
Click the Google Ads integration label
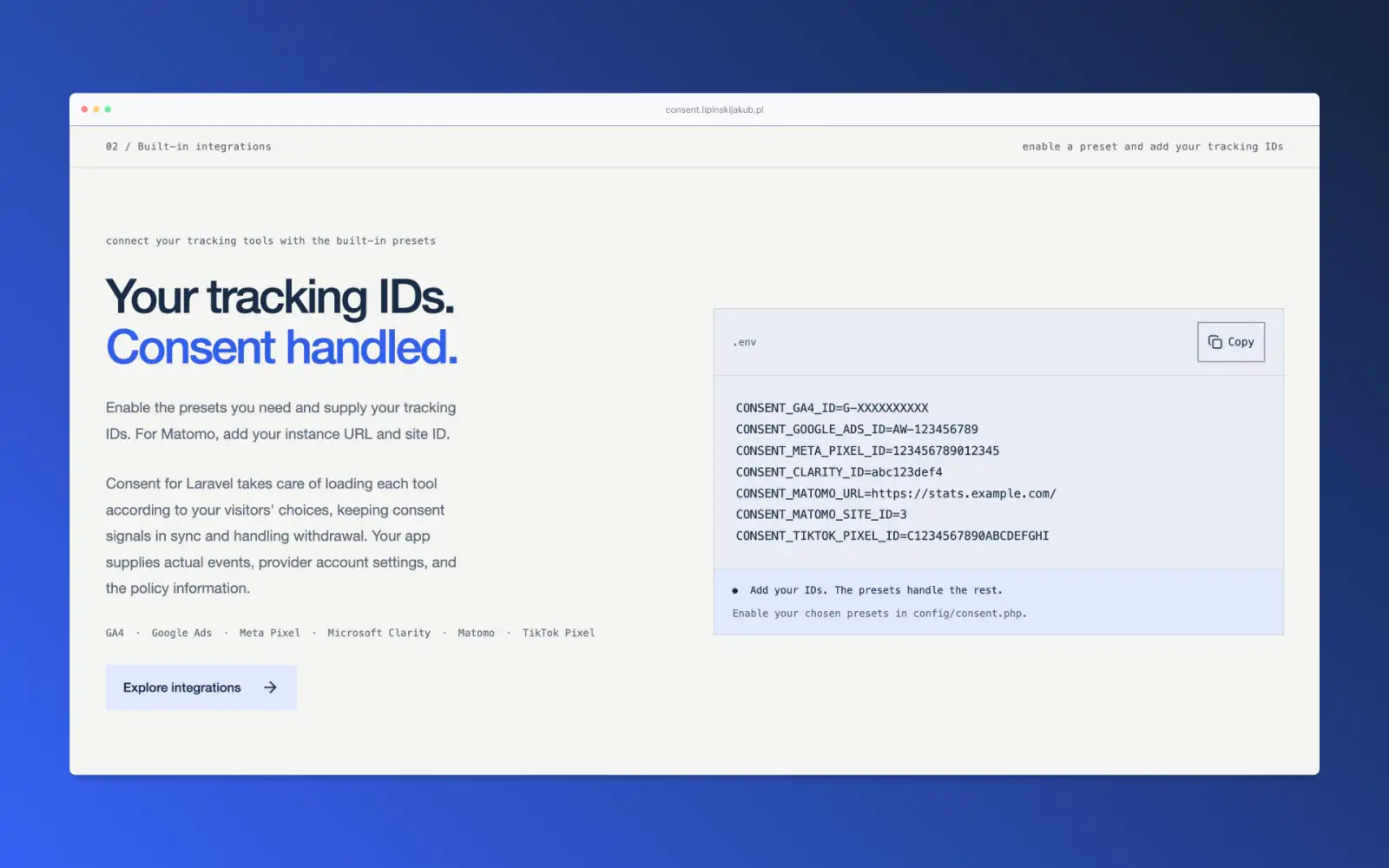click(181, 633)
